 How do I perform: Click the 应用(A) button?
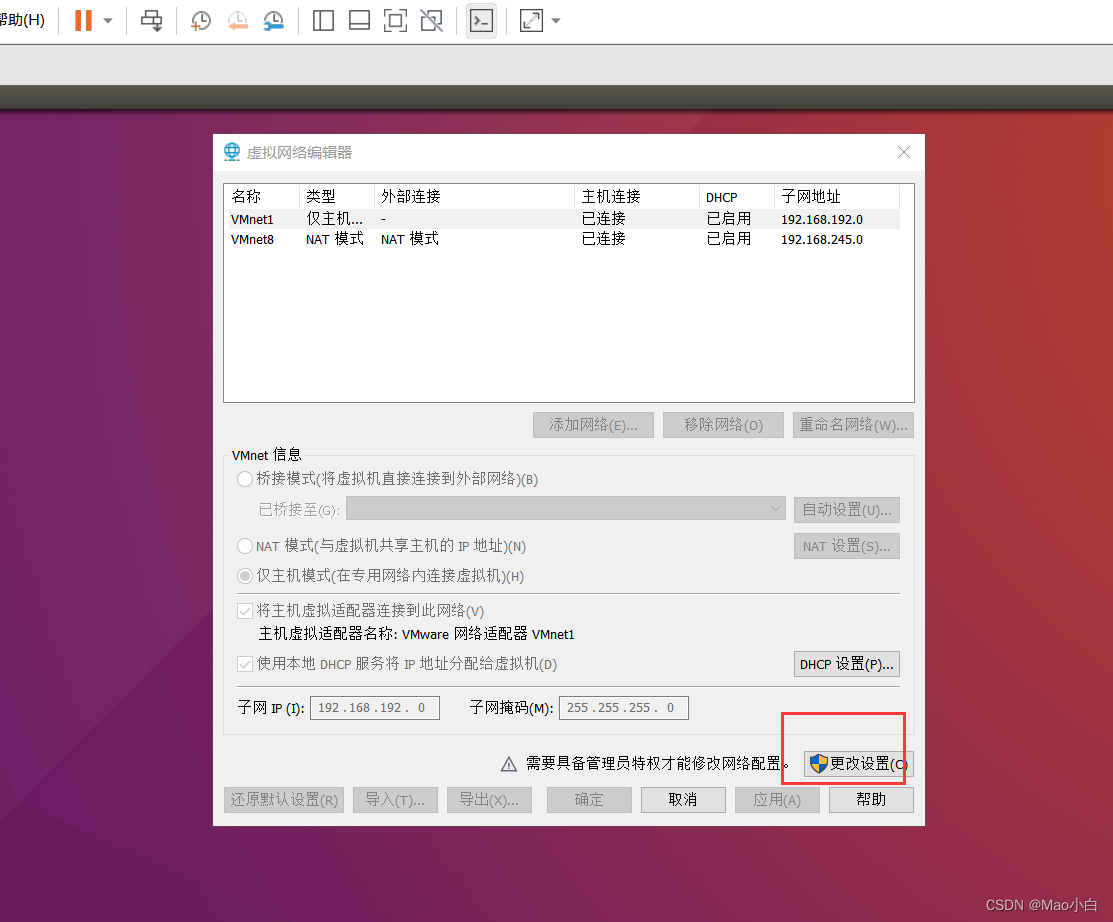[x=777, y=800]
